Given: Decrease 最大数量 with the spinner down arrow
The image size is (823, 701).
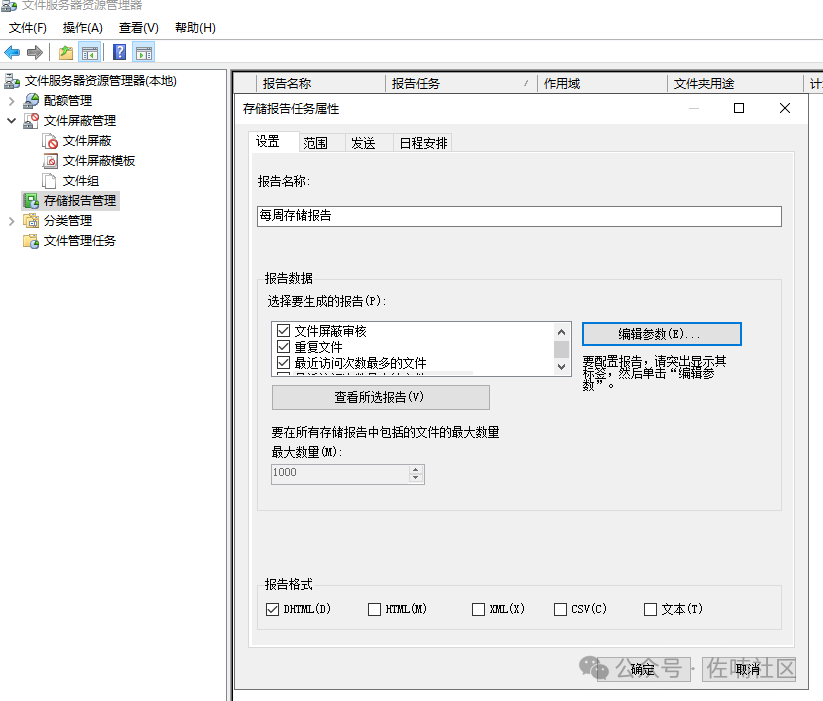Looking at the screenshot, I should click(x=416, y=478).
